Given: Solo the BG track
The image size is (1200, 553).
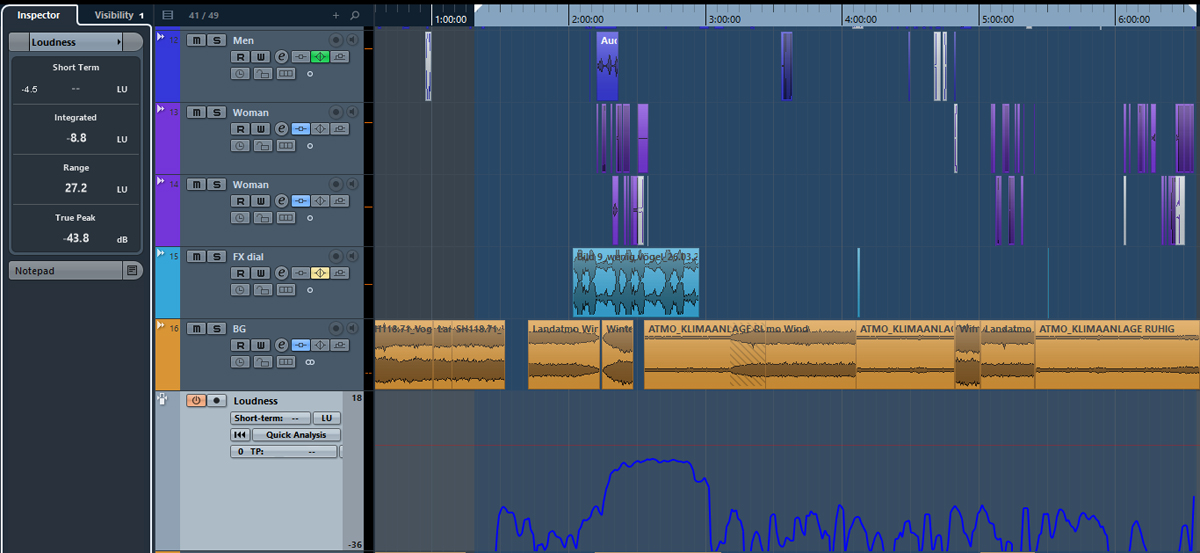Looking at the screenshot, I should [x=216, y=328].
